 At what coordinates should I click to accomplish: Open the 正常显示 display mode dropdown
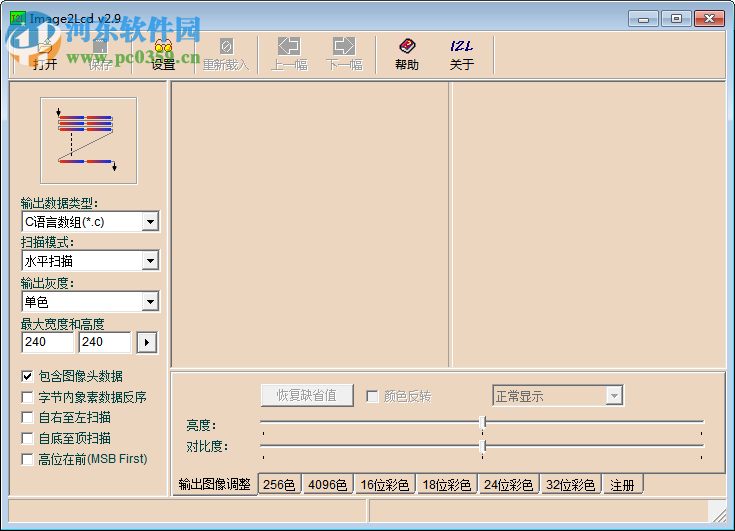click(x=614, y=396)
